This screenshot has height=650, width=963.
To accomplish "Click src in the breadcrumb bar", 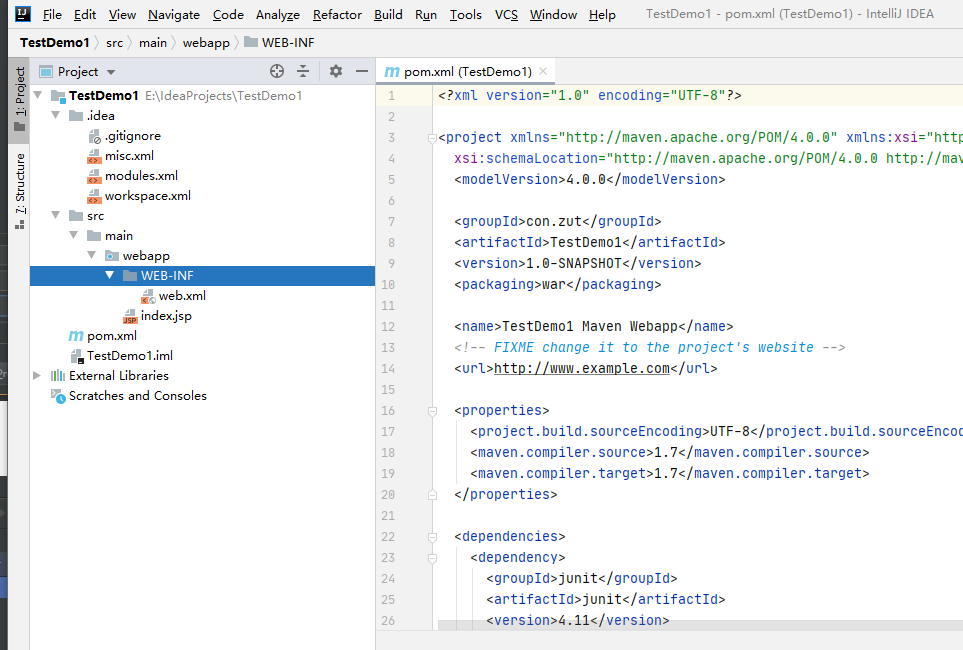I will click(114, 42).
